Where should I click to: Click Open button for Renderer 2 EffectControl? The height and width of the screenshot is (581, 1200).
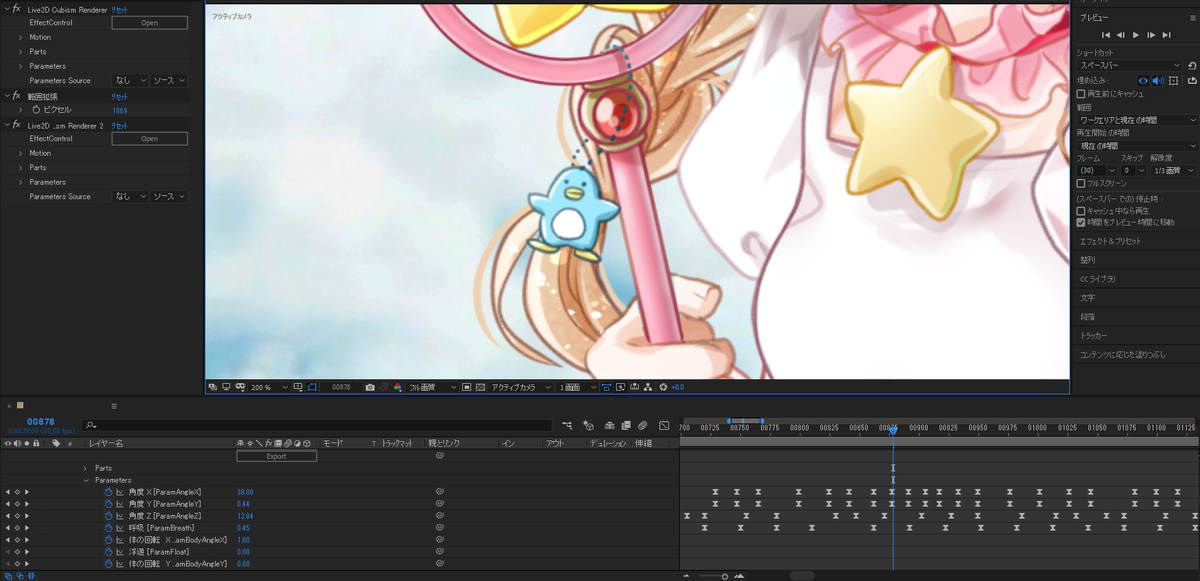(x=149, y=139)
